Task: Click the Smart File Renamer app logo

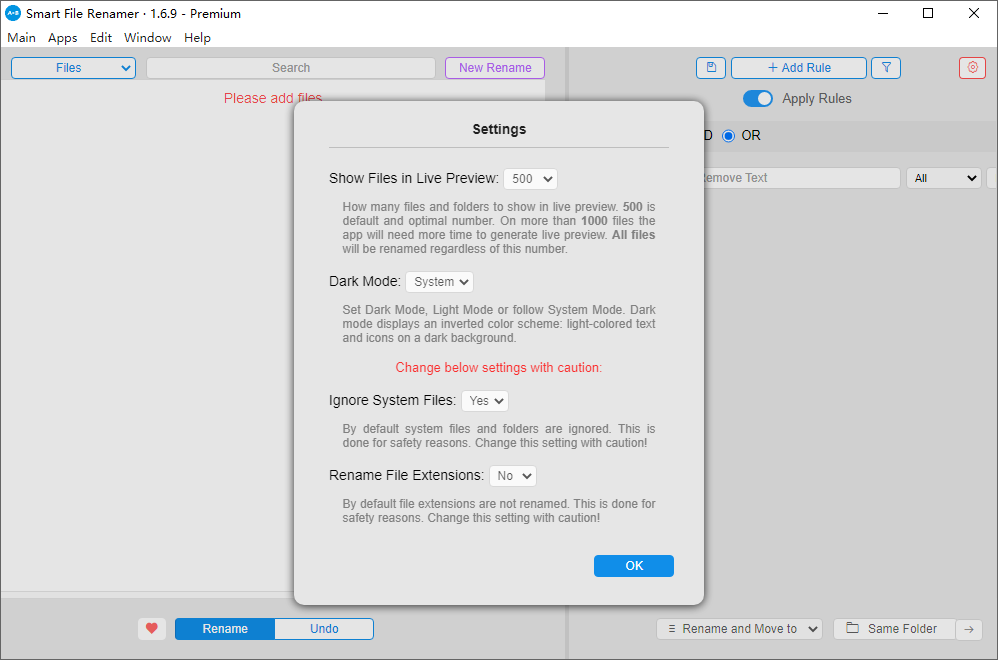Action: point(13,13)
